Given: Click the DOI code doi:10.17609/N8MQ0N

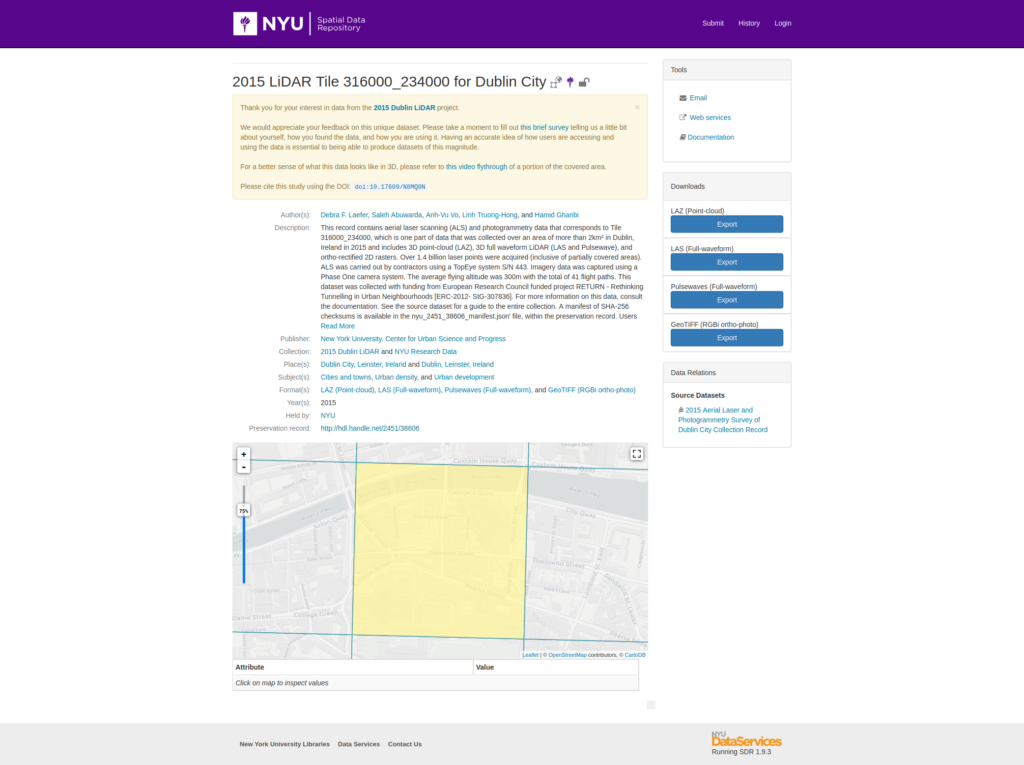Looking at the screenshot, I should tap(390, 187).
